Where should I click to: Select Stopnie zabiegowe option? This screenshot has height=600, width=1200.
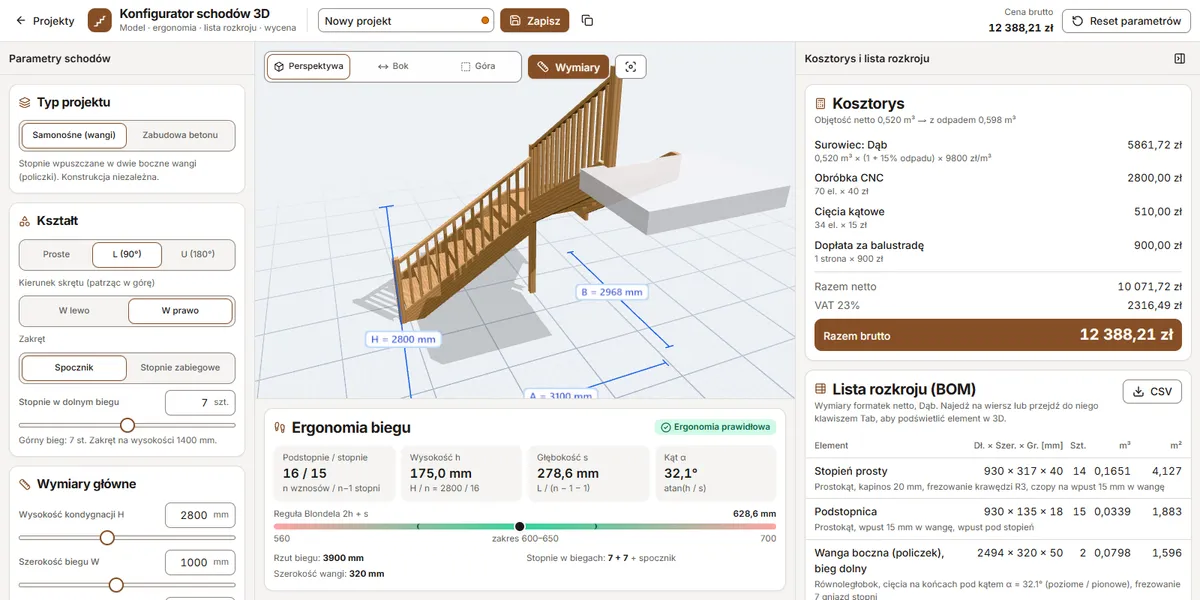[180, 368]
